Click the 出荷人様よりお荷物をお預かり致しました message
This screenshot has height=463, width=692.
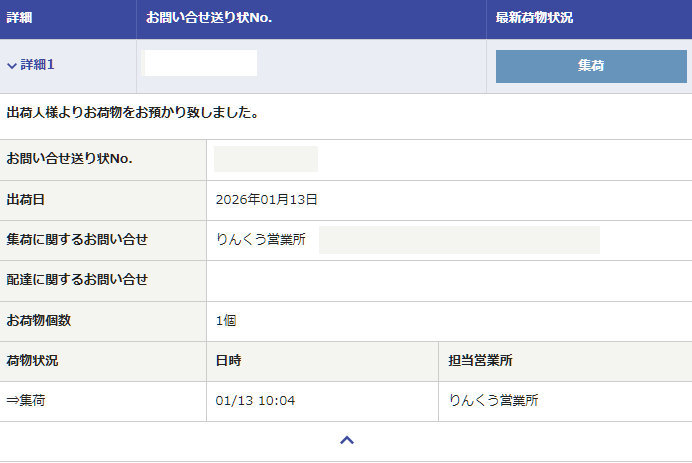[x=133, y=114]
